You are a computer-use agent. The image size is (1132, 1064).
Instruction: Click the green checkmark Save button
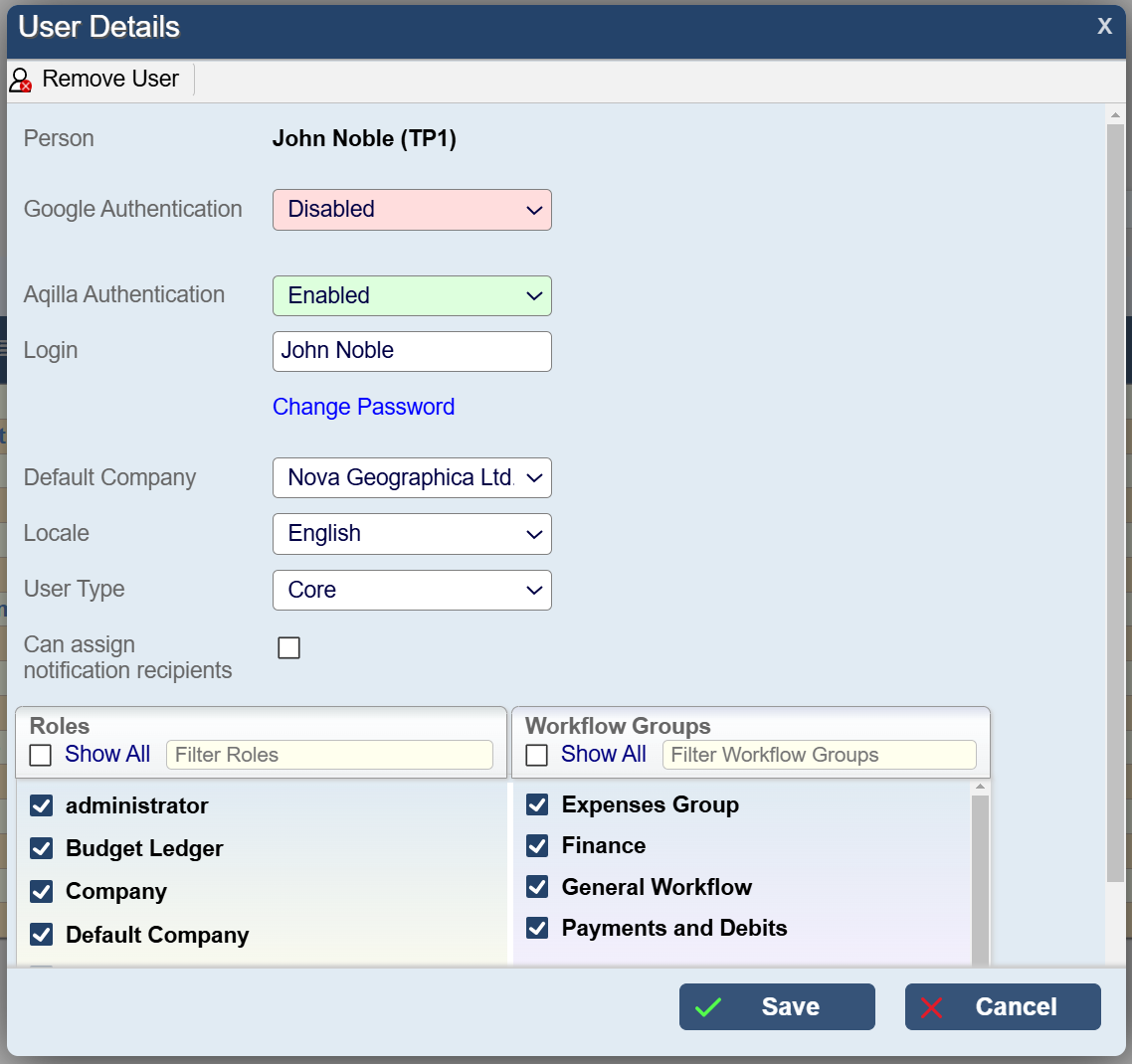[x=777, y=1006]
